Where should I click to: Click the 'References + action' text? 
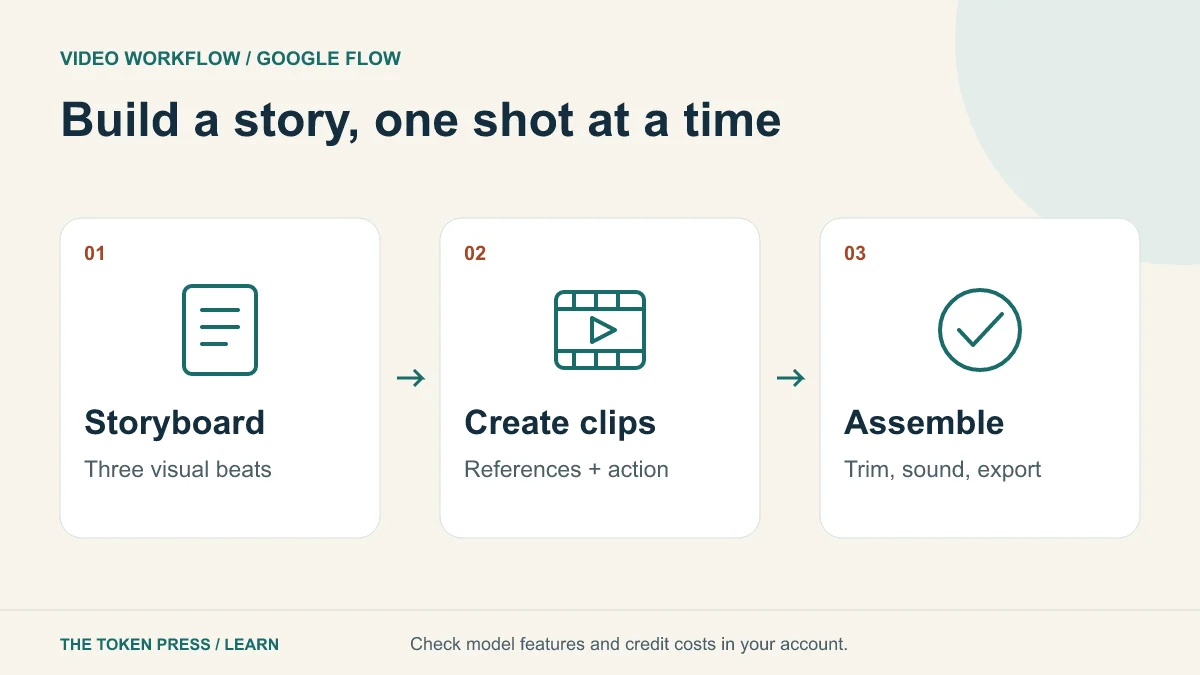tap(566, 469)
